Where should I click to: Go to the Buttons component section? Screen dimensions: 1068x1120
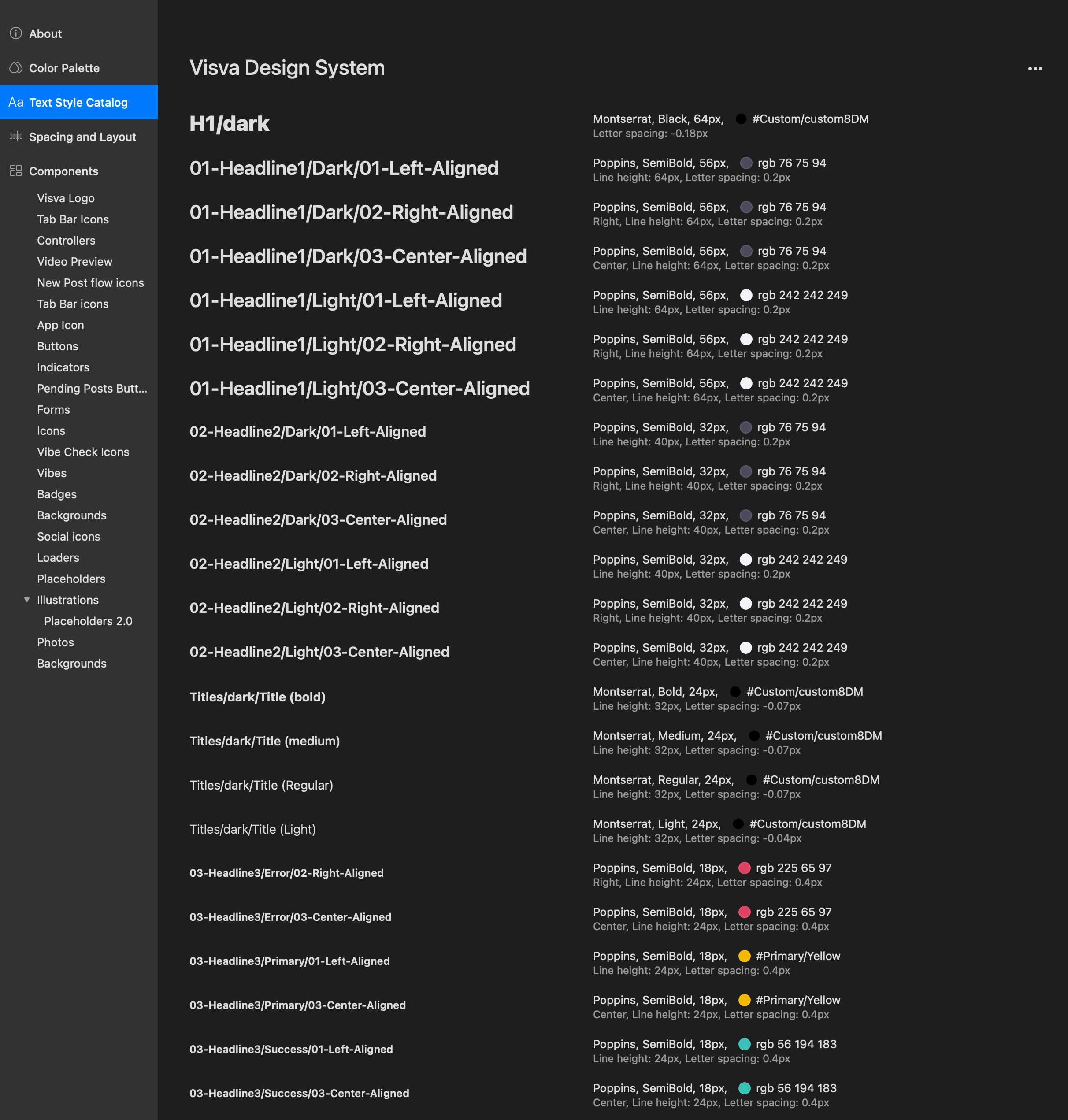(x=58, y=346)
